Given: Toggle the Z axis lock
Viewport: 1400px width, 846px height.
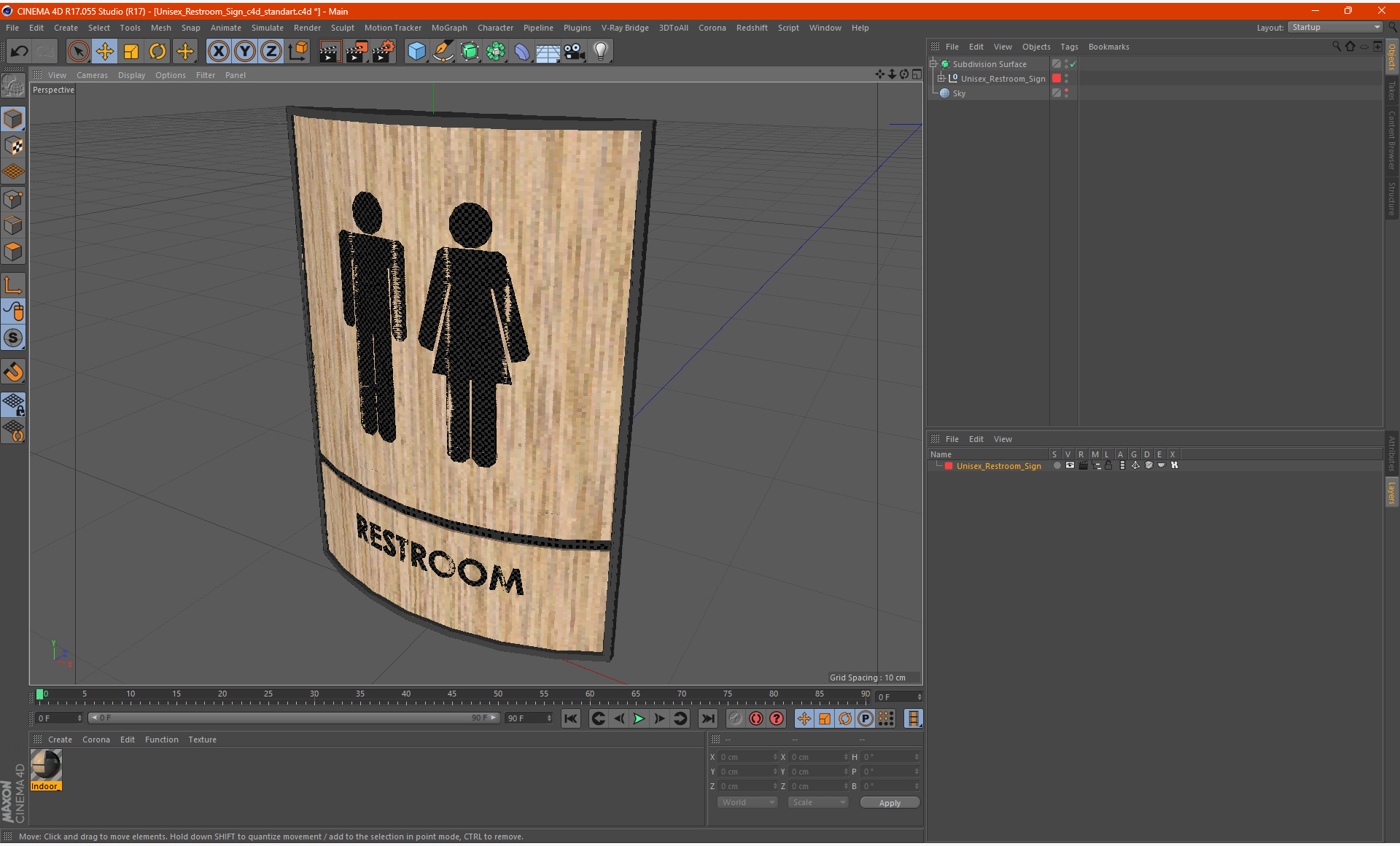Looking at the screenshot, I should pyautogui.click(x=271, y=51).
